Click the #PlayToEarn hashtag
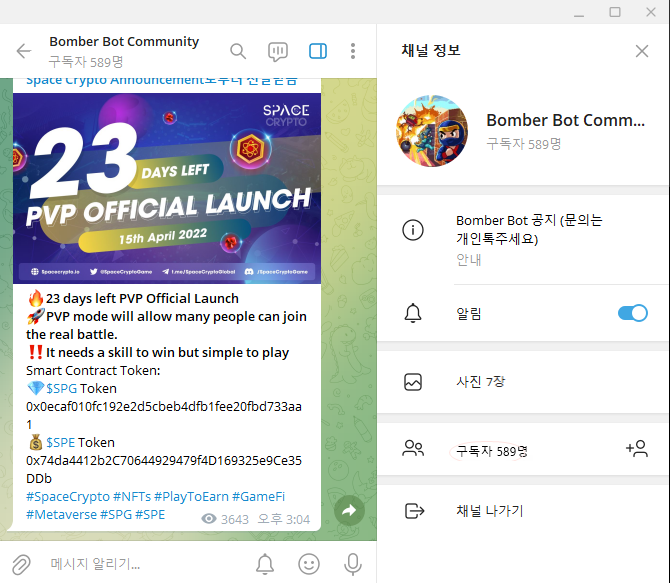 pyautogui.click(x=191, y=497)
